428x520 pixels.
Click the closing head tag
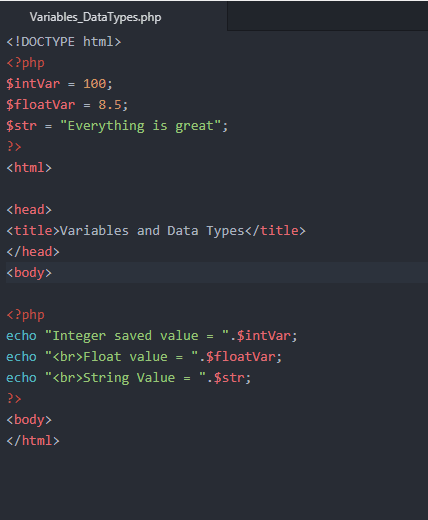[x=33, y=252]
